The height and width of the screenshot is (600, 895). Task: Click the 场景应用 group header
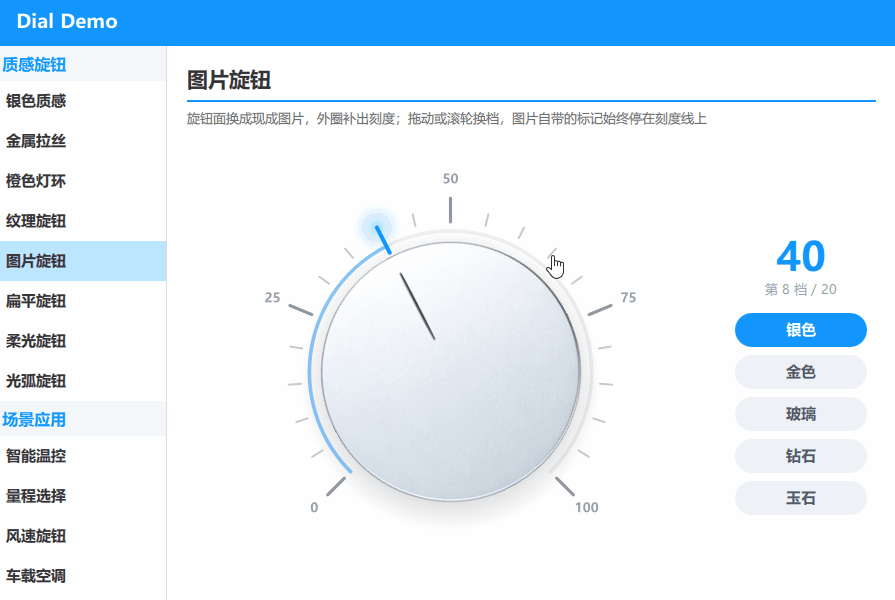tap(83, 419)
